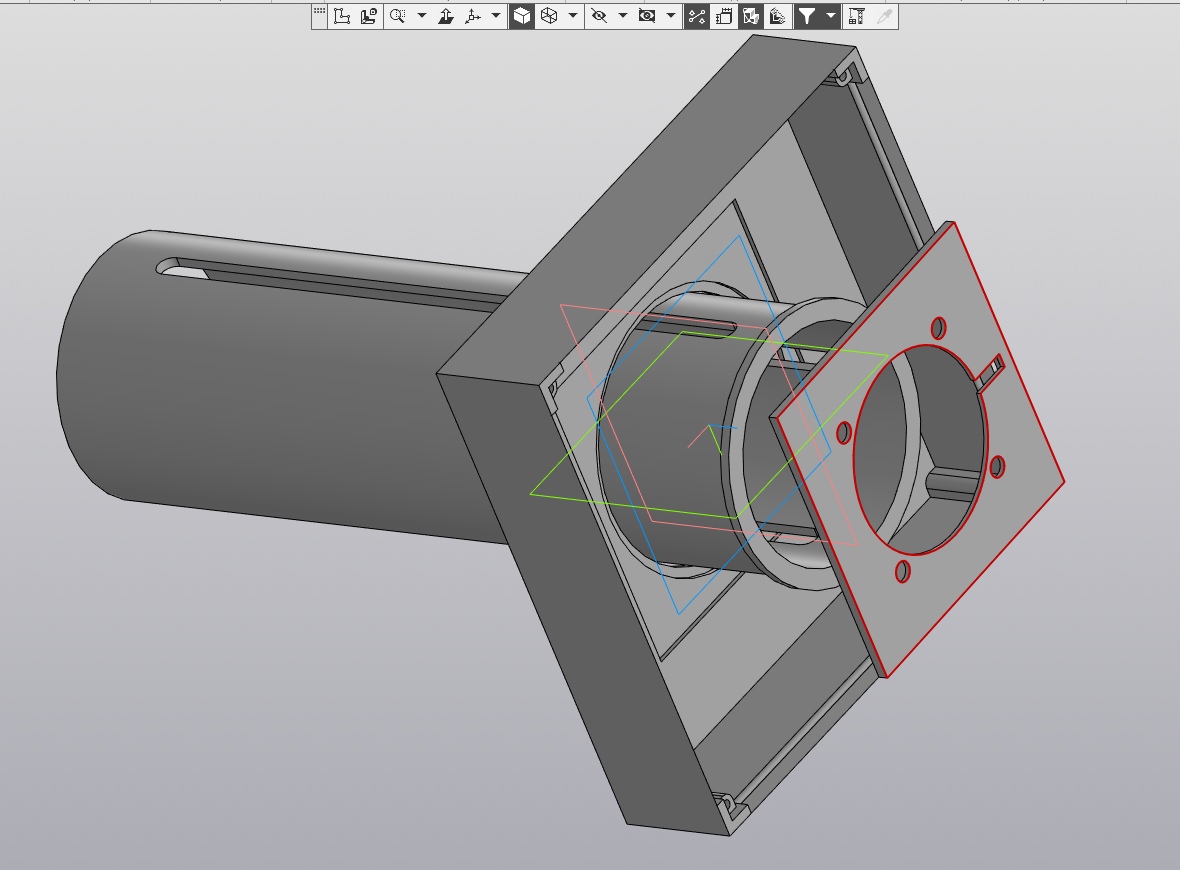The height and width of the screenshot is (870, 1180).
Task: Toggle the section view cube icon
Action: [751, 16]
